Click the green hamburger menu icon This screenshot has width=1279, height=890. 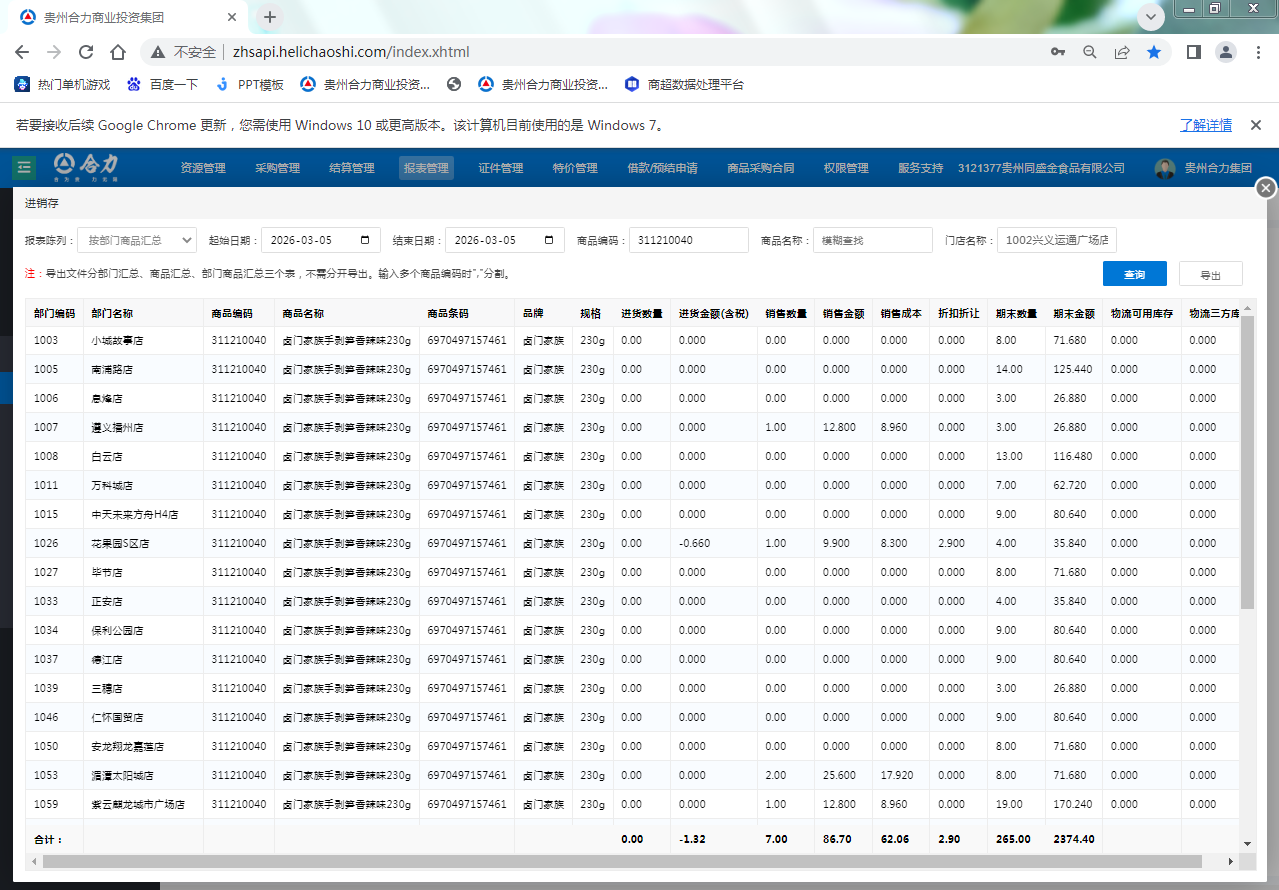pyautogui.click(x=25, y=167)
